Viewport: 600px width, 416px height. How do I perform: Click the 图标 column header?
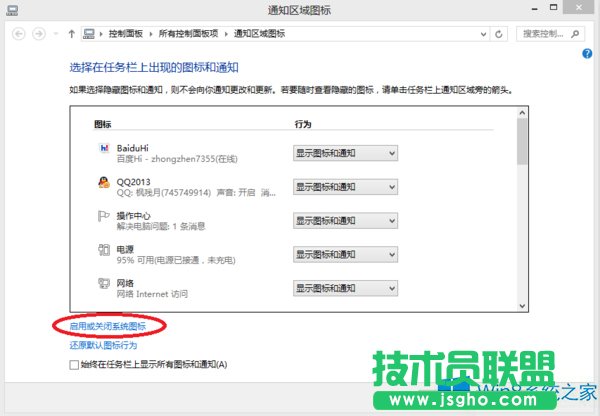pos(103,124)
